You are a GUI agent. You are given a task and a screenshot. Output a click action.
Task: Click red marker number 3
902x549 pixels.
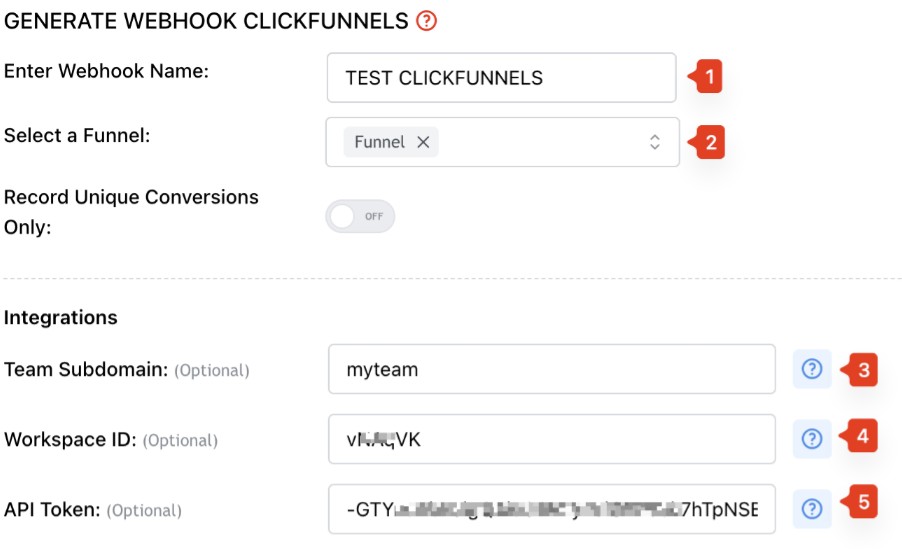[x=859, y=369]
